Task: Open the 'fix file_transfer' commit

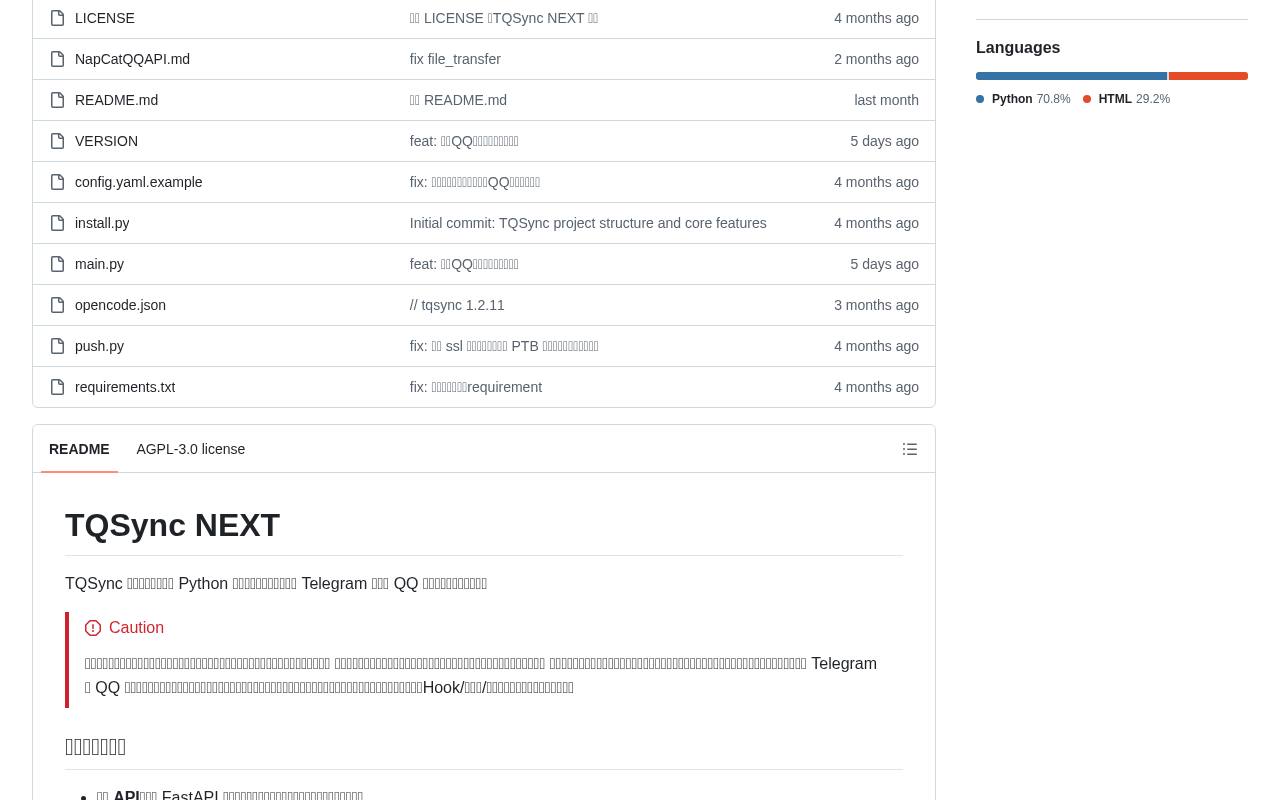Action: coord(455,59)
